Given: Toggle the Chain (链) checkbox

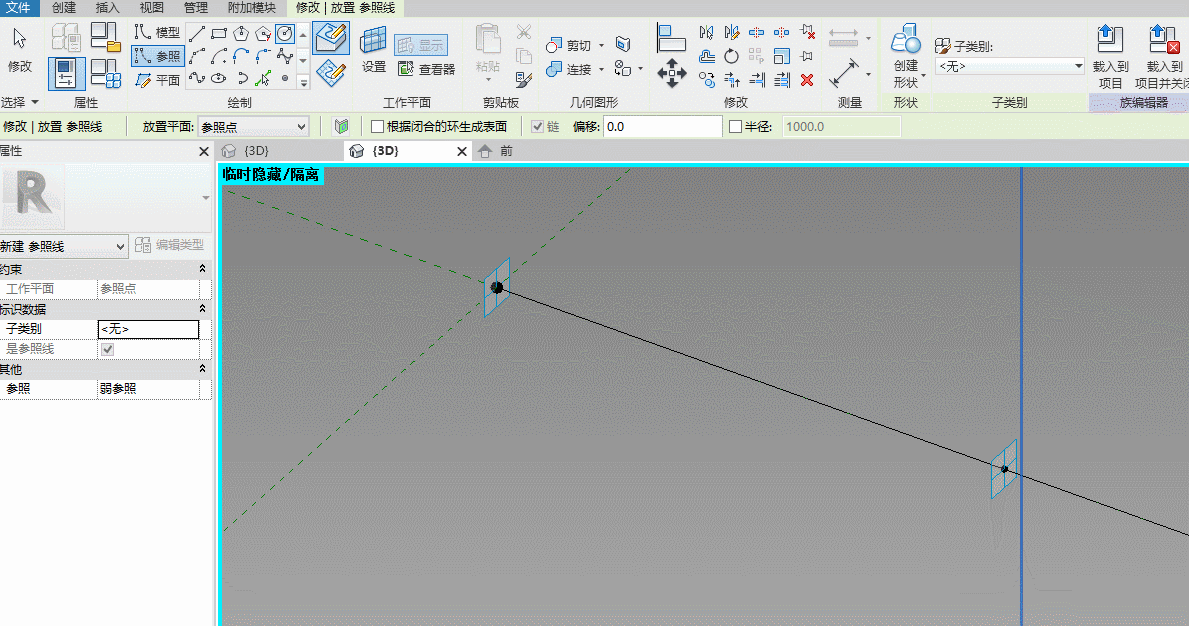Looking at the screenshot, I should [538, 127].
